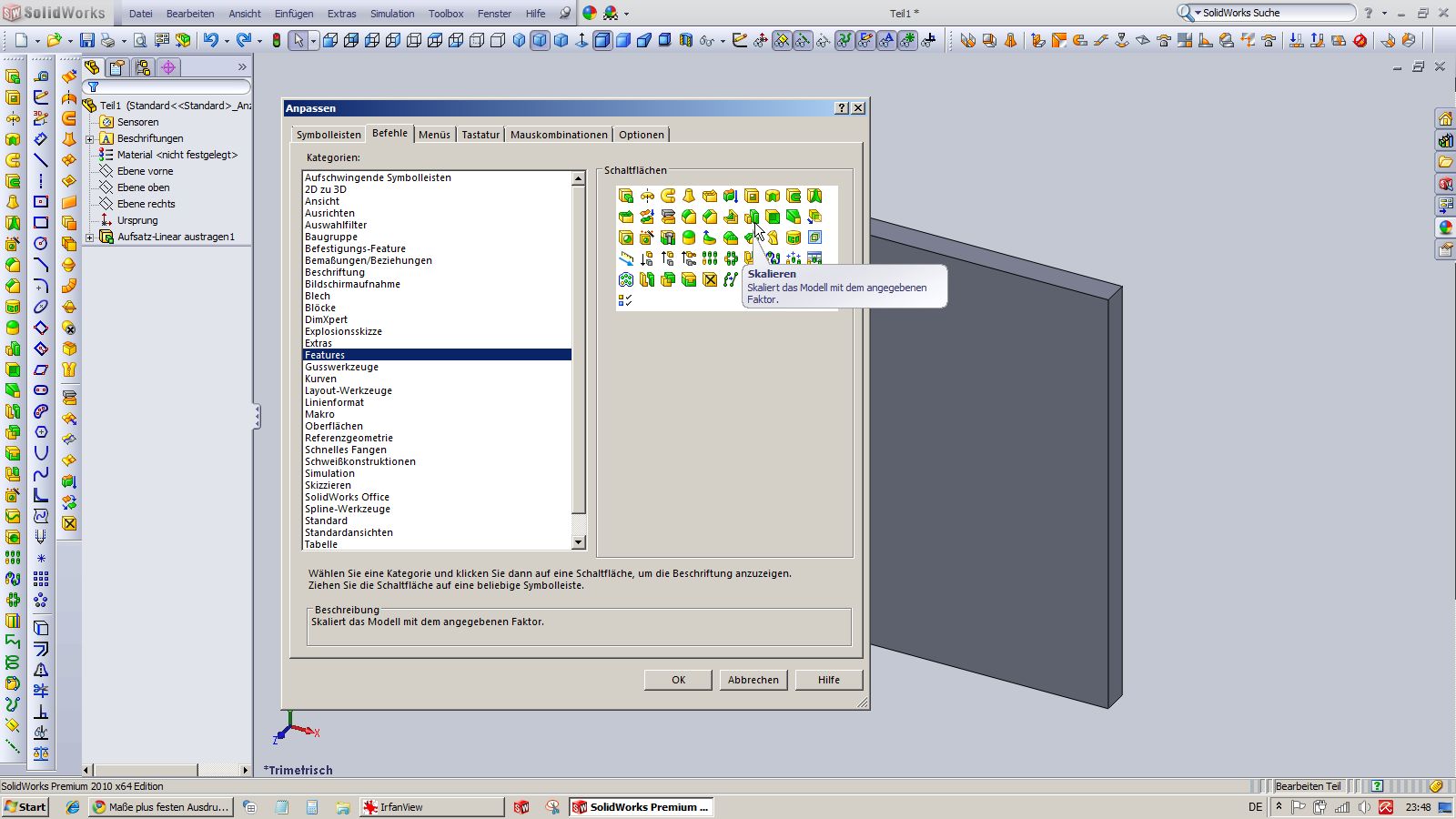Expand the Aufsatz-Linear austragen1 feature node
Viewport: 1456px width, 819px height.
click(90, 237)
